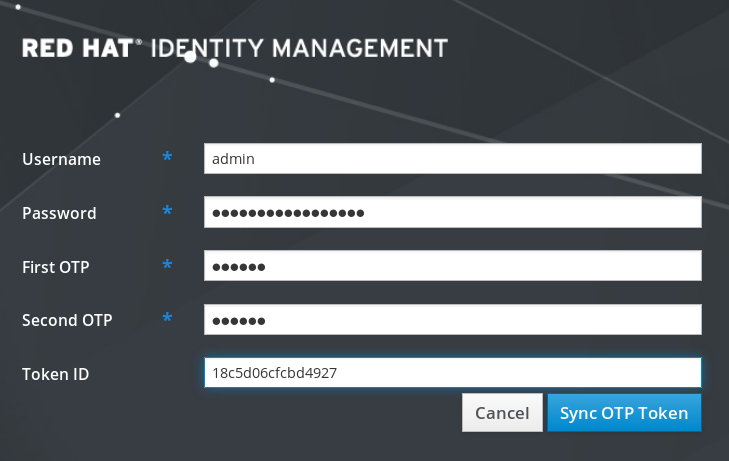Click the Username input field
This screenshot has height=461, width=729.
click(452, 159)
